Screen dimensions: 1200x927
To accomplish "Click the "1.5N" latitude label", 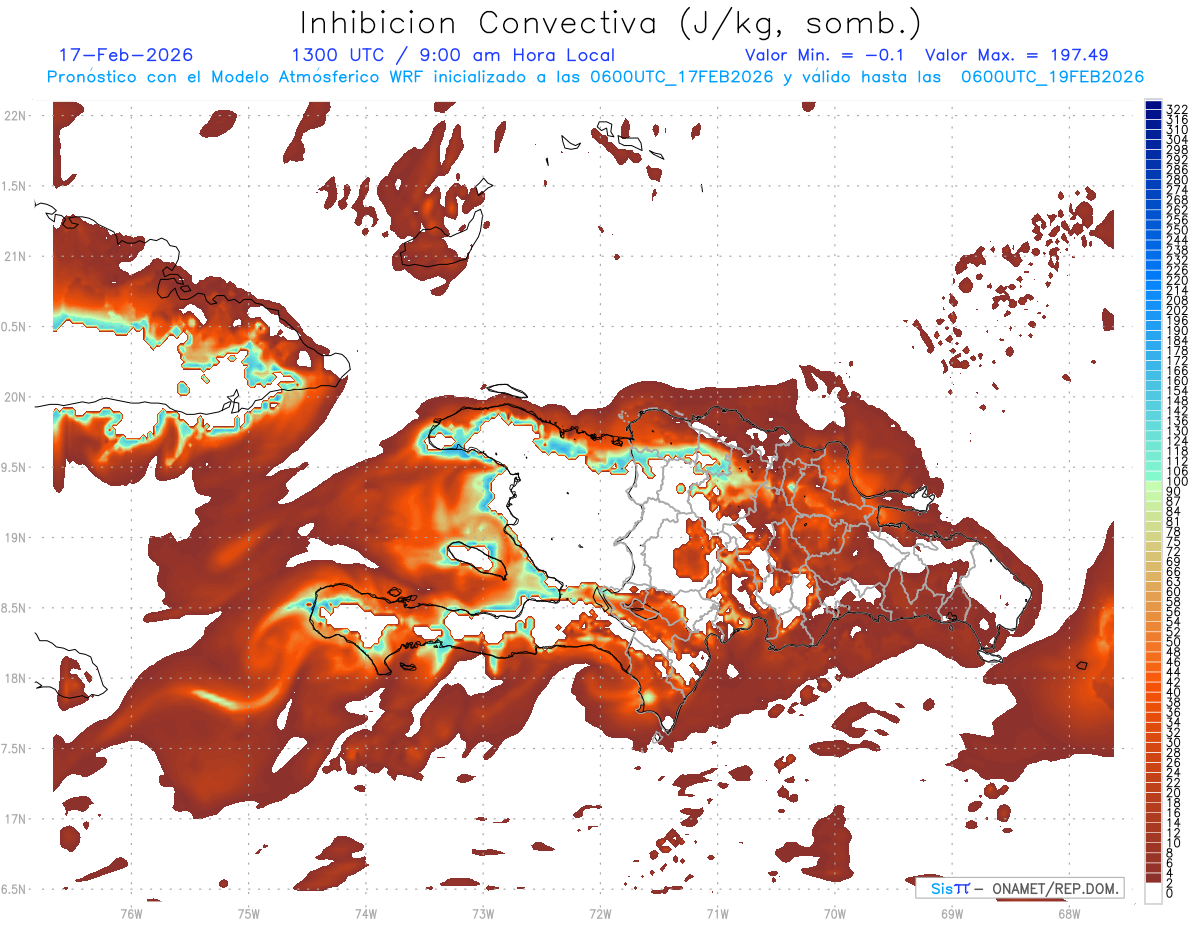I will pos(15,187).
